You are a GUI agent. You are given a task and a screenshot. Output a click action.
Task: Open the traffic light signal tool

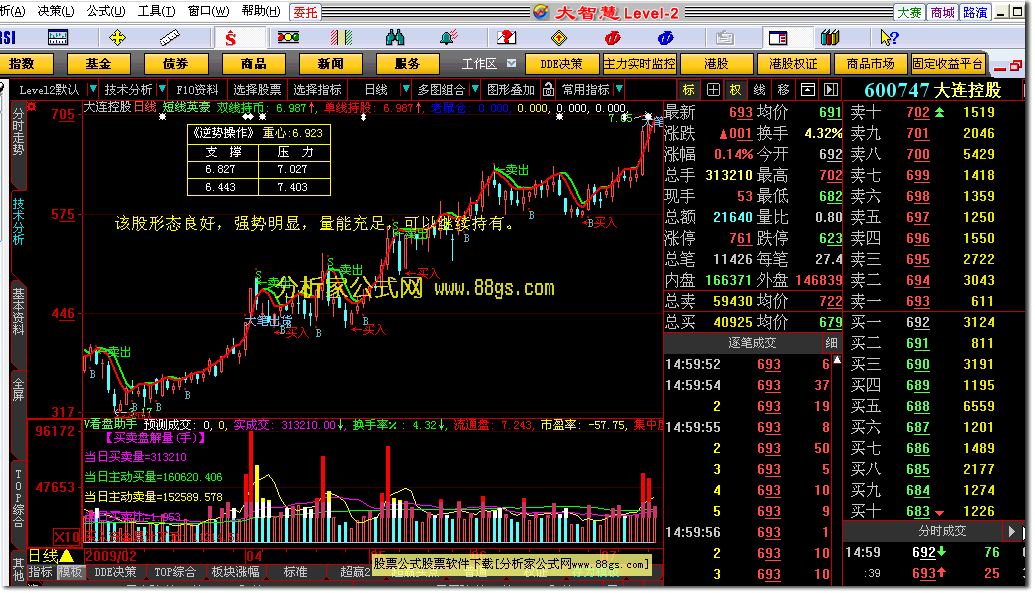pos(288,38)
